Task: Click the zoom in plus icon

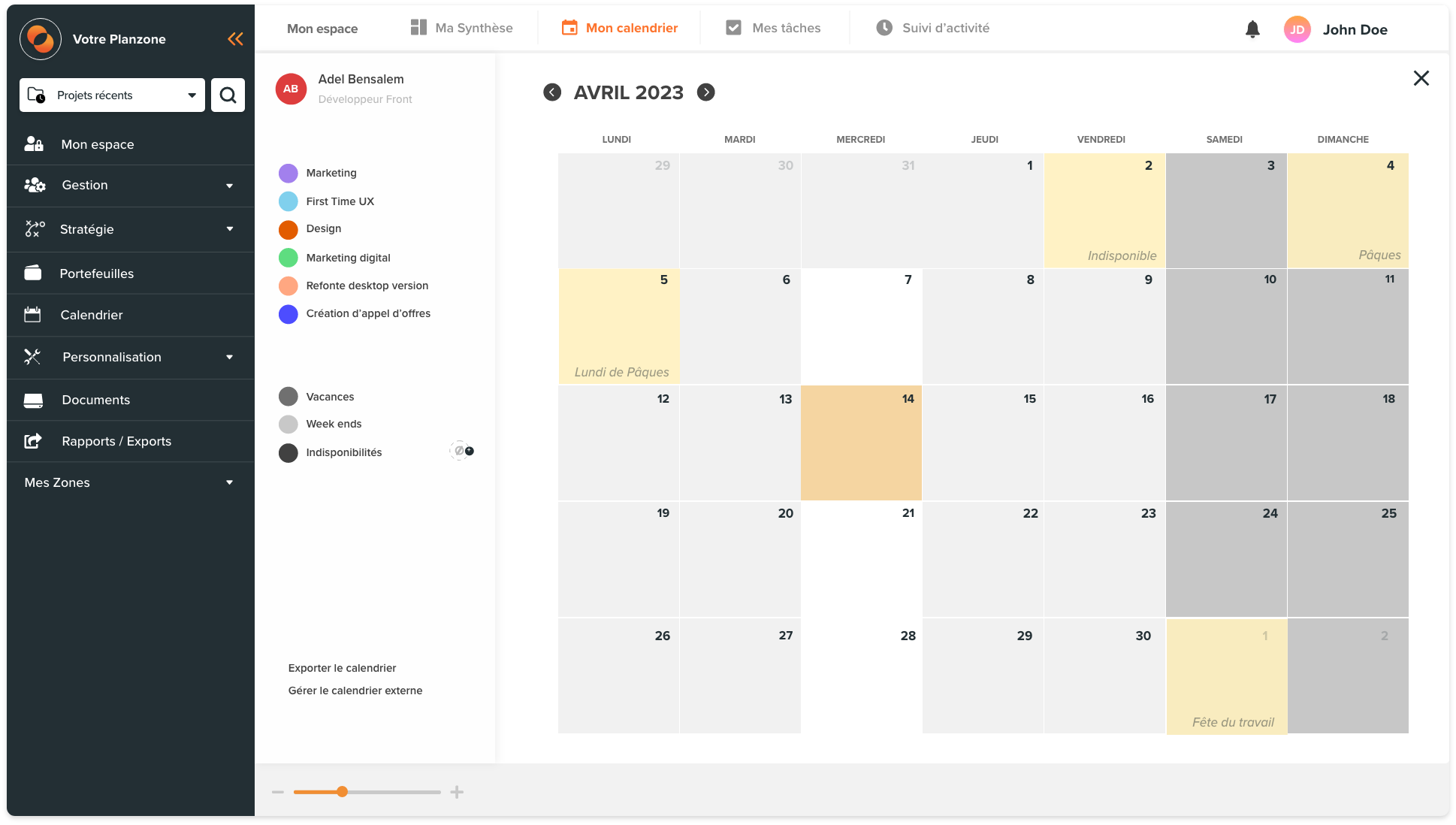Action: point(457,792)
